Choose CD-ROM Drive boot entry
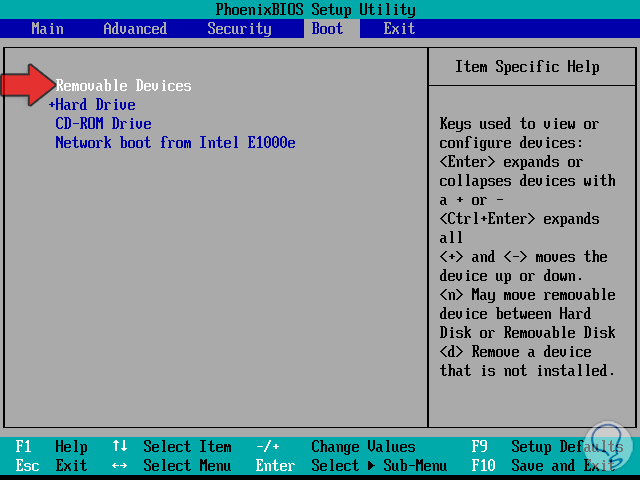This screenshot has height=480, width=640. [103, 124]
